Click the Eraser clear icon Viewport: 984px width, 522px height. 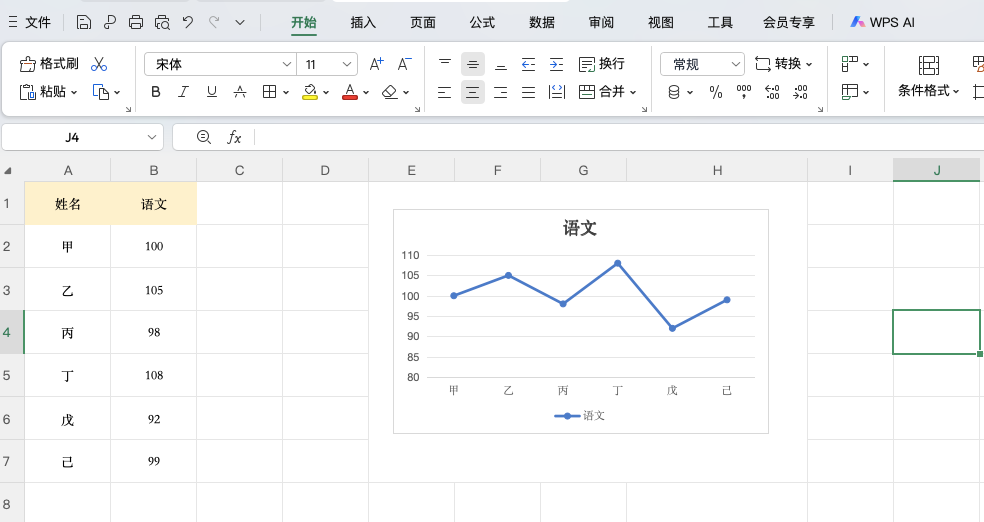390,92
